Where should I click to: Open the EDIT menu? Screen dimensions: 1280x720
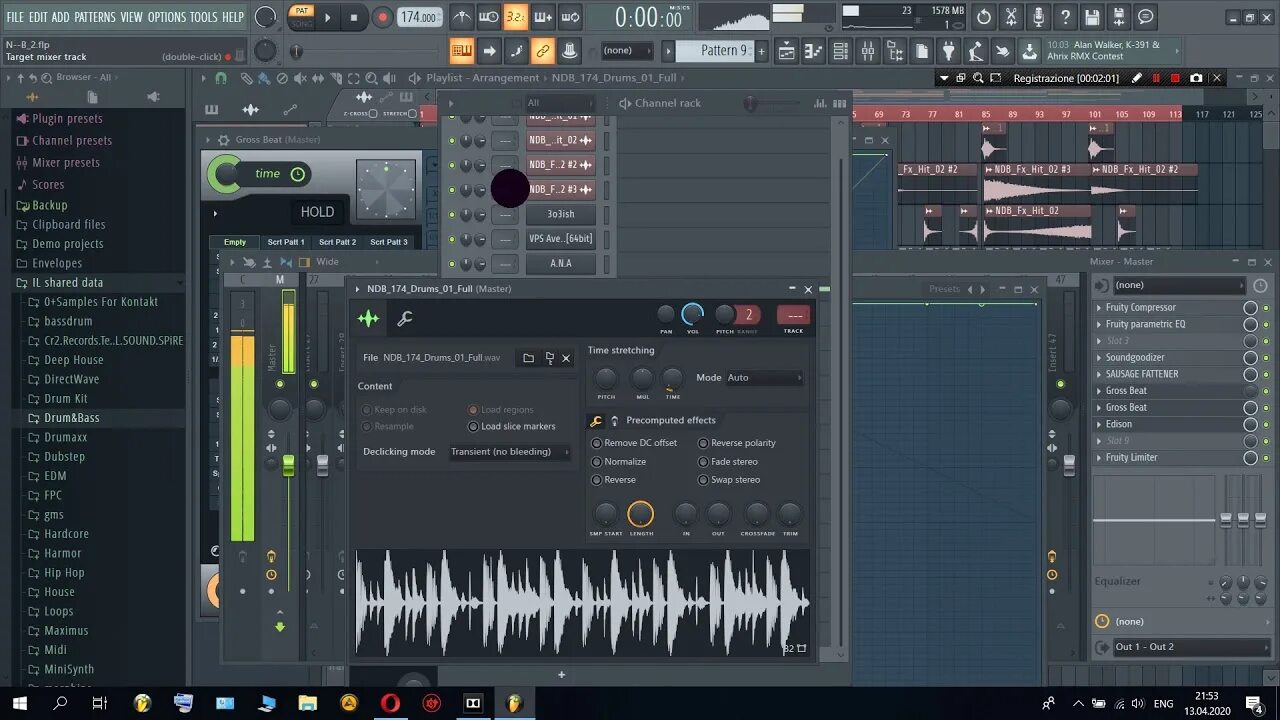(x=38, y=17)
